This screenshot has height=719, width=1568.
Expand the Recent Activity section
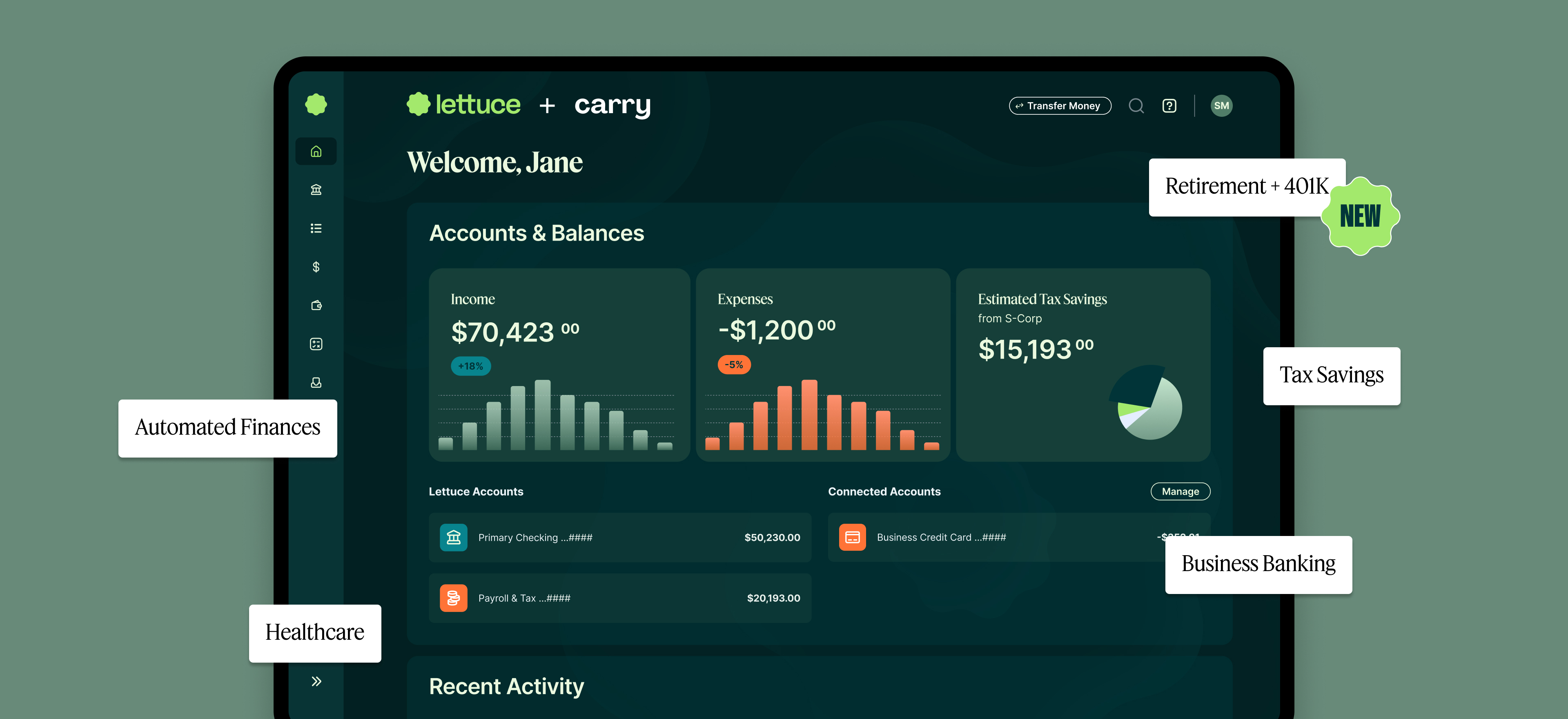(506, 686)
